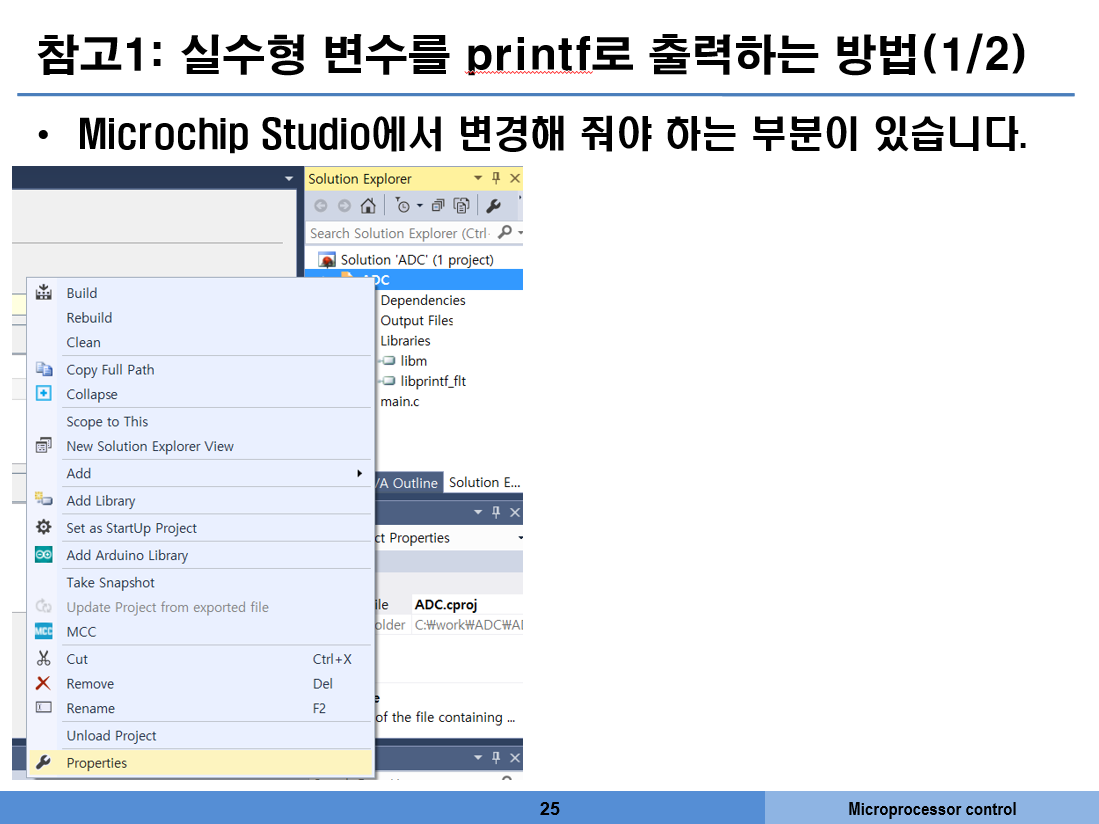
Task: Select main.c in the solution tree
Action: pyautogui.click(x=400, y=402)
